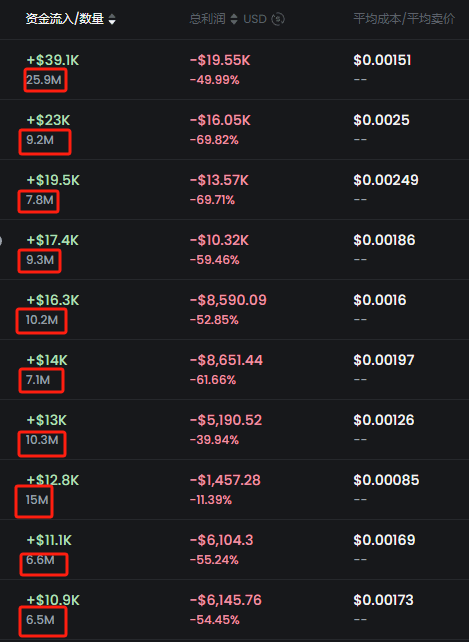Select the 7.1M quantity value
Viewport: 469px width, 642px height.
tap(38, 380)
